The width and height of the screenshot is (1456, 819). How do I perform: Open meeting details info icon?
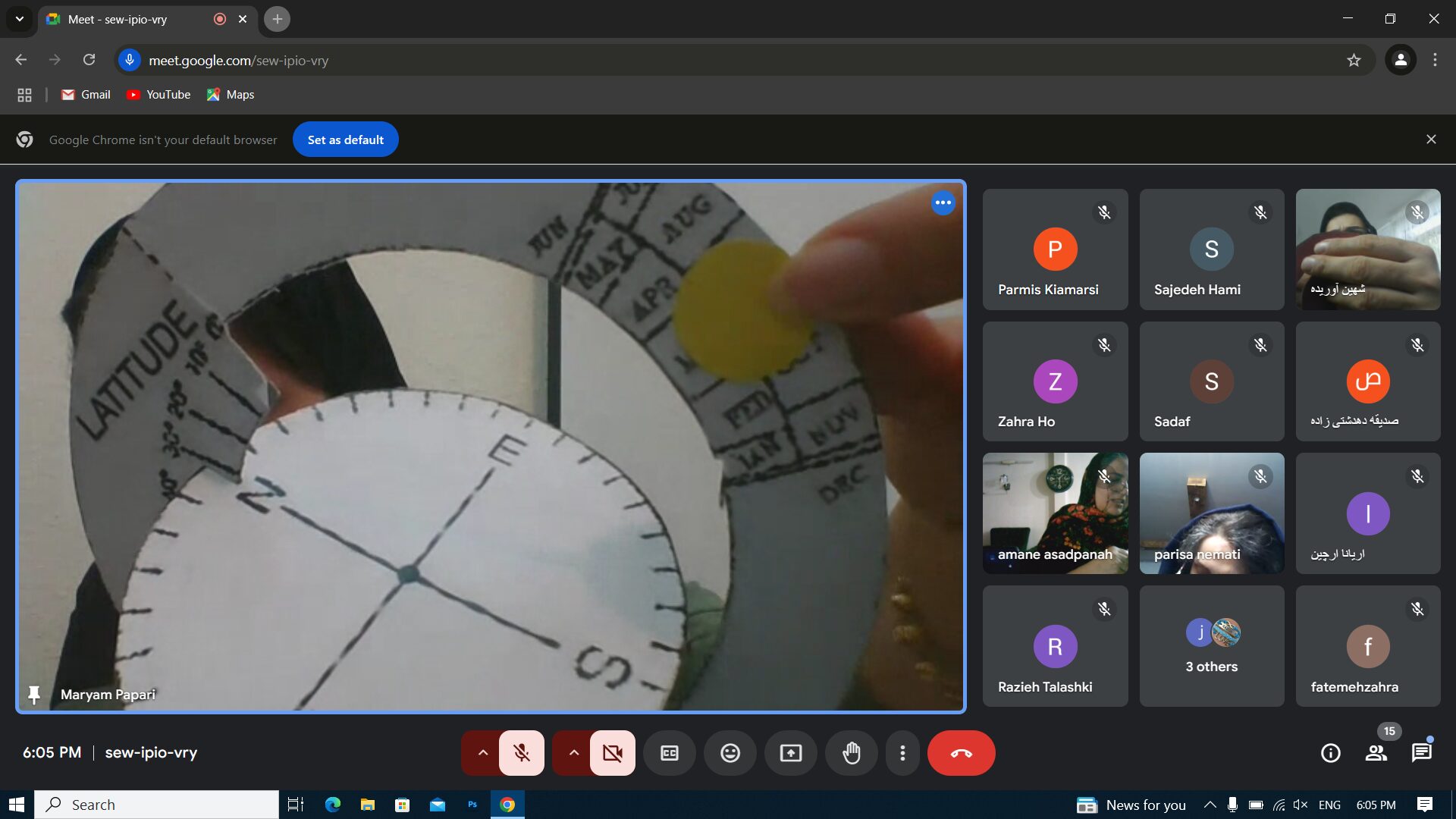[1331, 753]
